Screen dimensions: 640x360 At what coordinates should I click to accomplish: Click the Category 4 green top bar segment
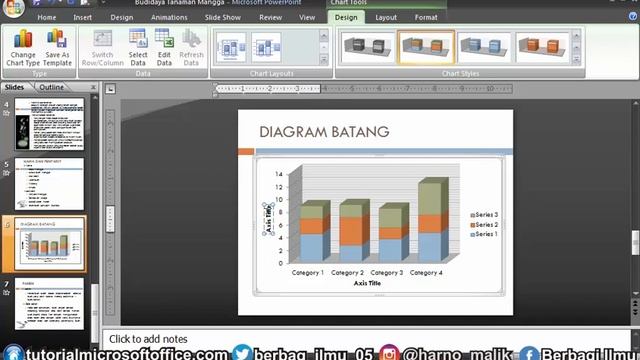tap(429, 199)
